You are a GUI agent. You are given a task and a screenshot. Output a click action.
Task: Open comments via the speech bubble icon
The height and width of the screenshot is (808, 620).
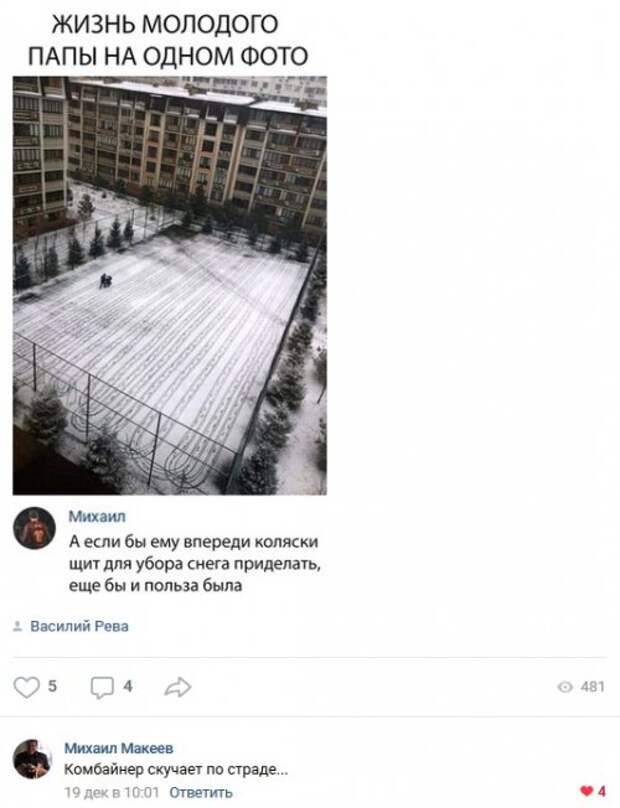(x=102, y=687)
